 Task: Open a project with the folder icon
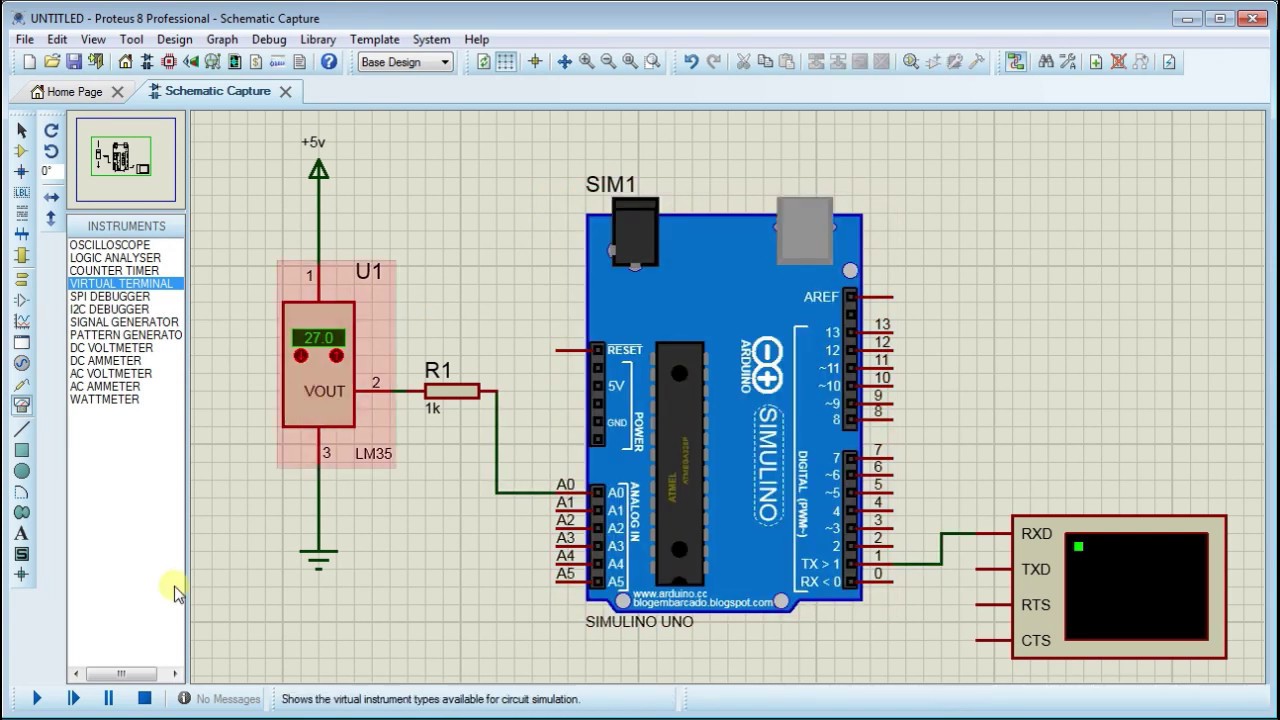(x=52, y=62)
